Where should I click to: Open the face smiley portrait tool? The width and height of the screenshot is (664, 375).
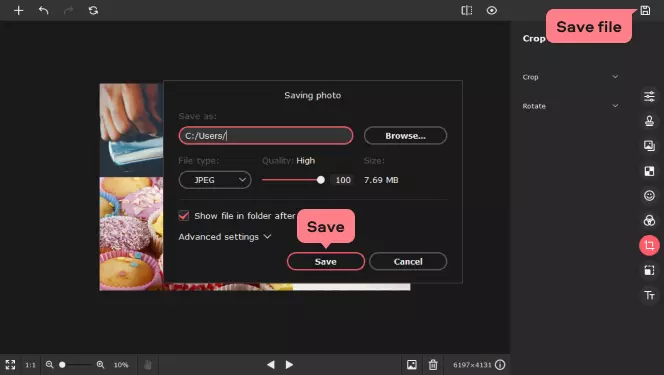649,196
